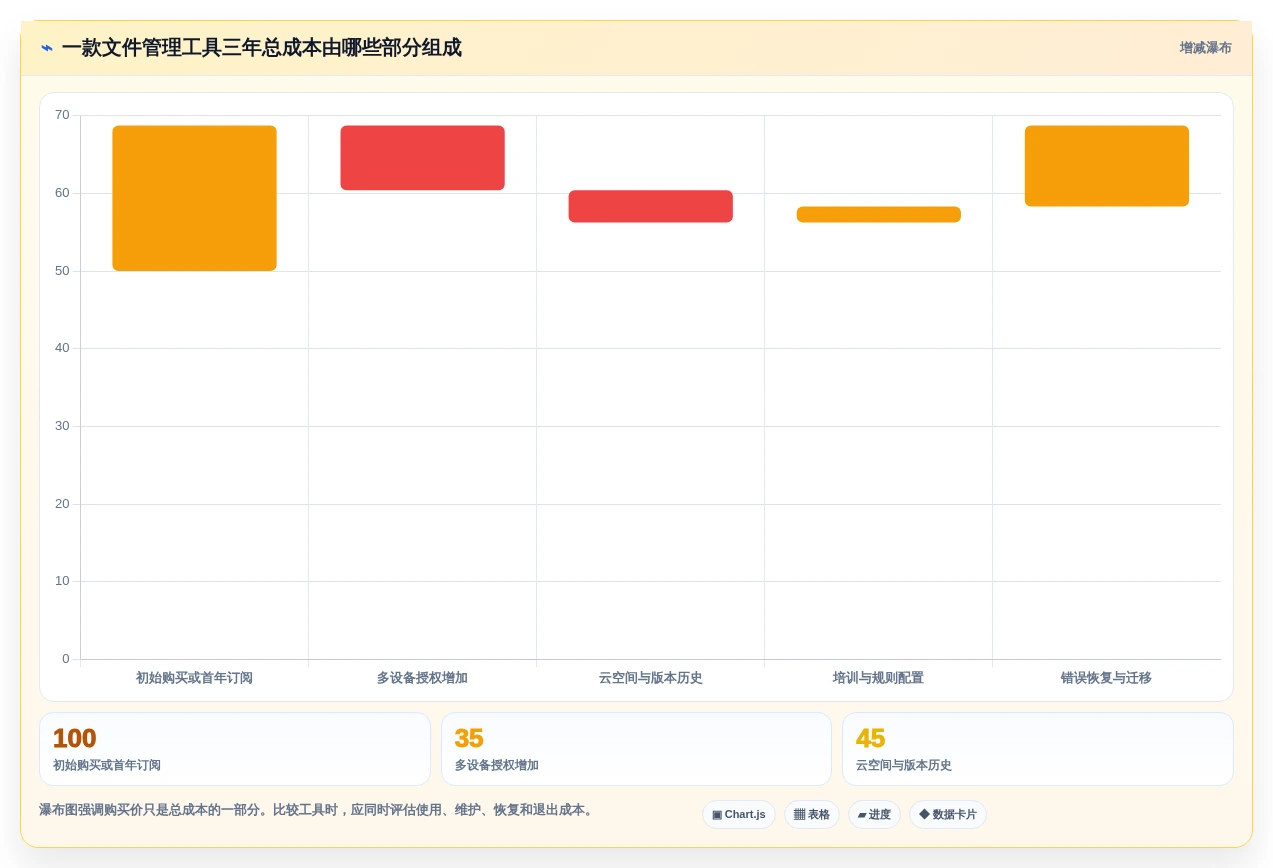This screenshot has height=868, width=1273.
Task: Click the footnote text starting 瀑布图强调购买价
Action: coord(318,810)
